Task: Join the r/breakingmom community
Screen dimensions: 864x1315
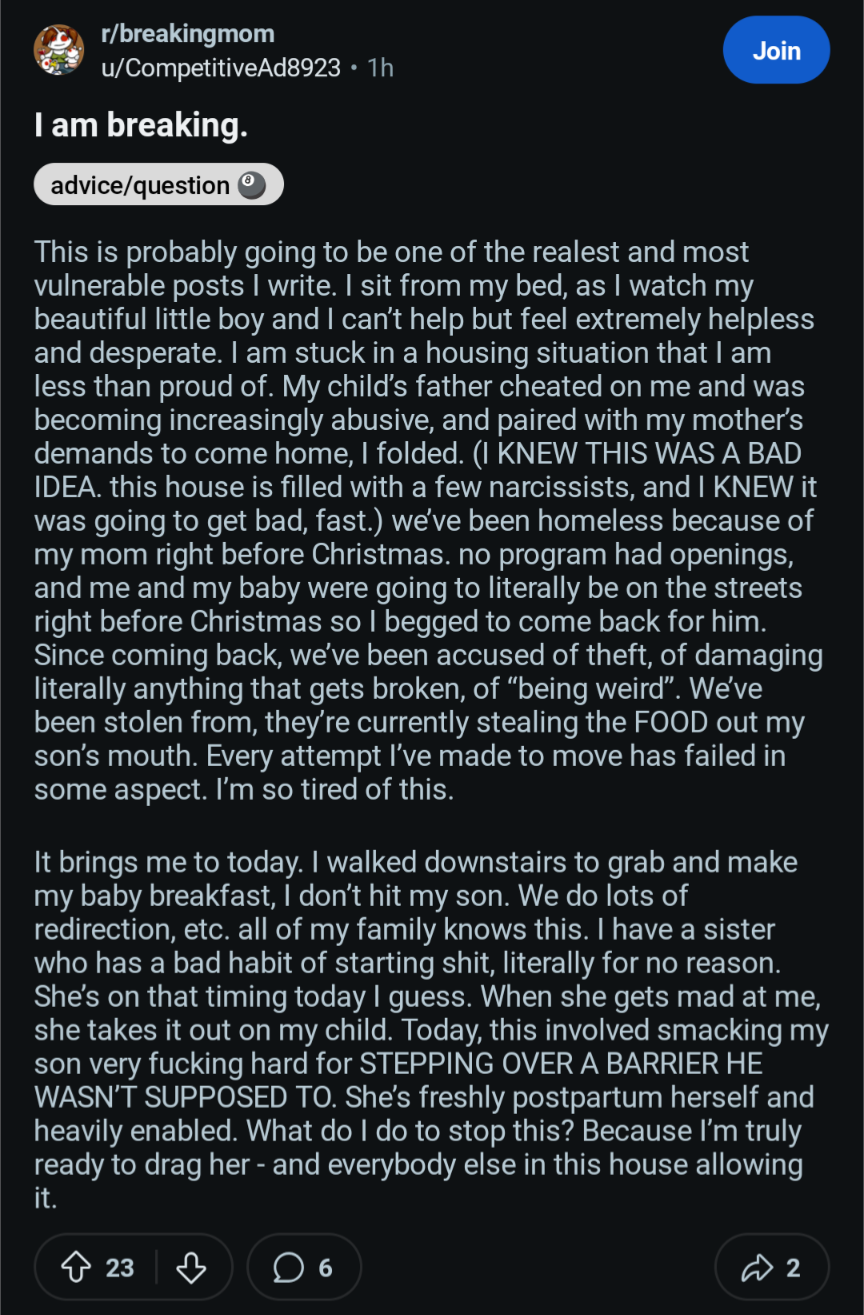Action: [x=776, y=50]
